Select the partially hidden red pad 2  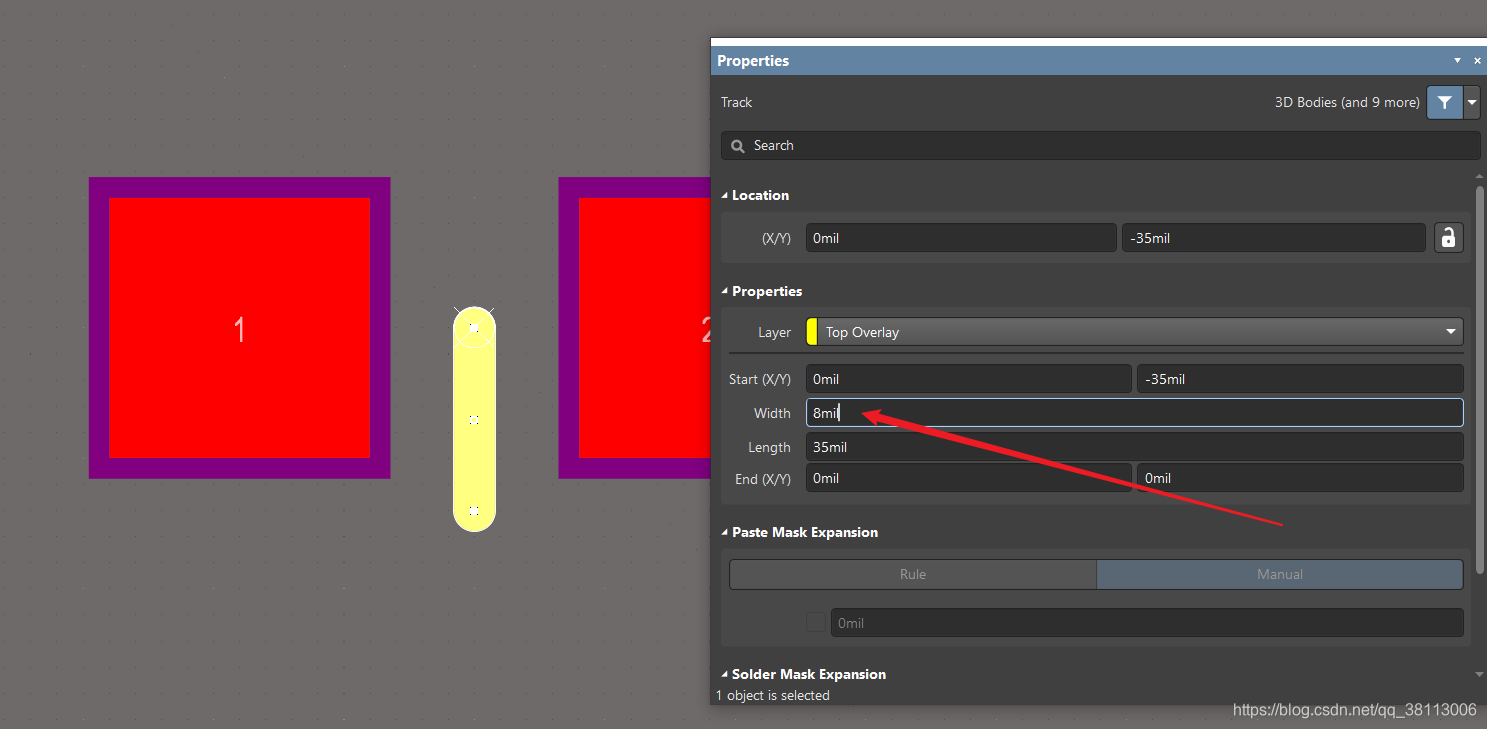click(x=634, y=328)
